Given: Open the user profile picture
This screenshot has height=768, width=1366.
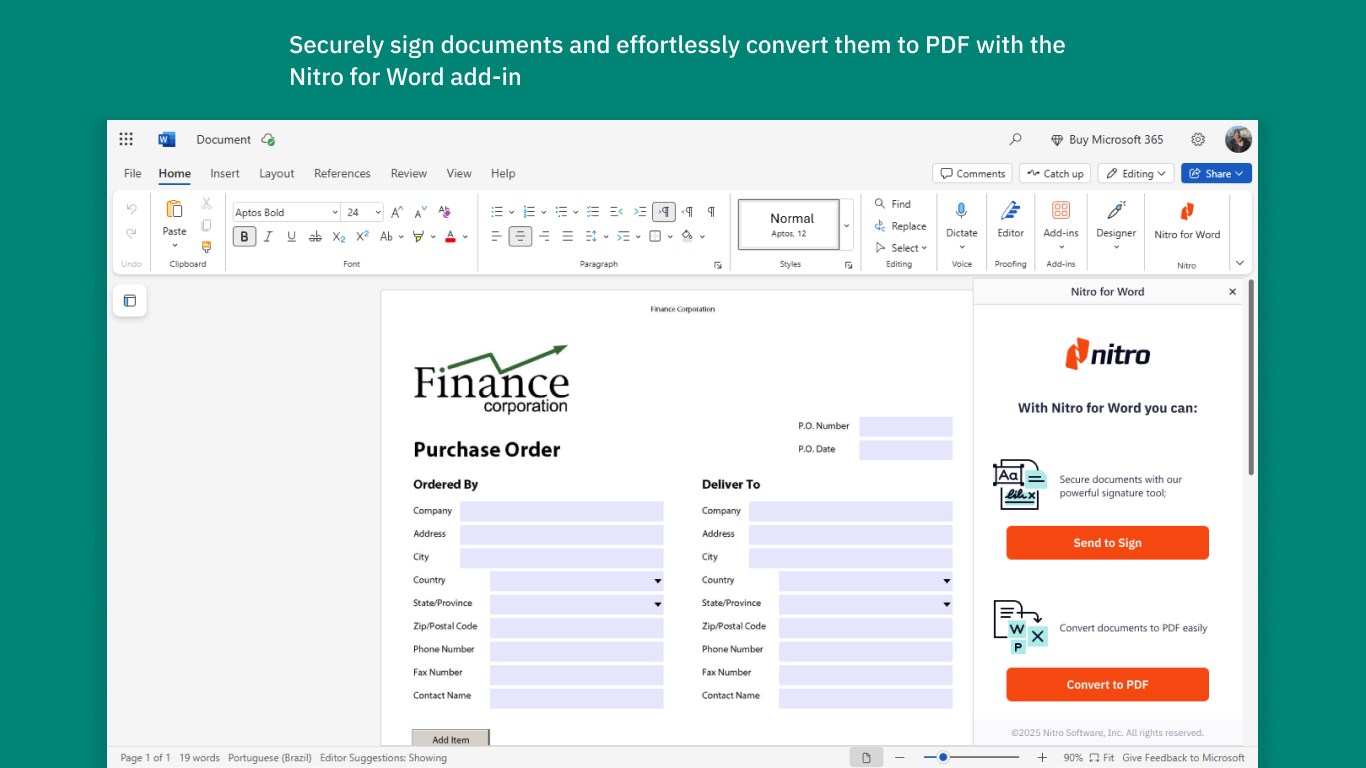Looking at the screenshot, I should 1238,139.
